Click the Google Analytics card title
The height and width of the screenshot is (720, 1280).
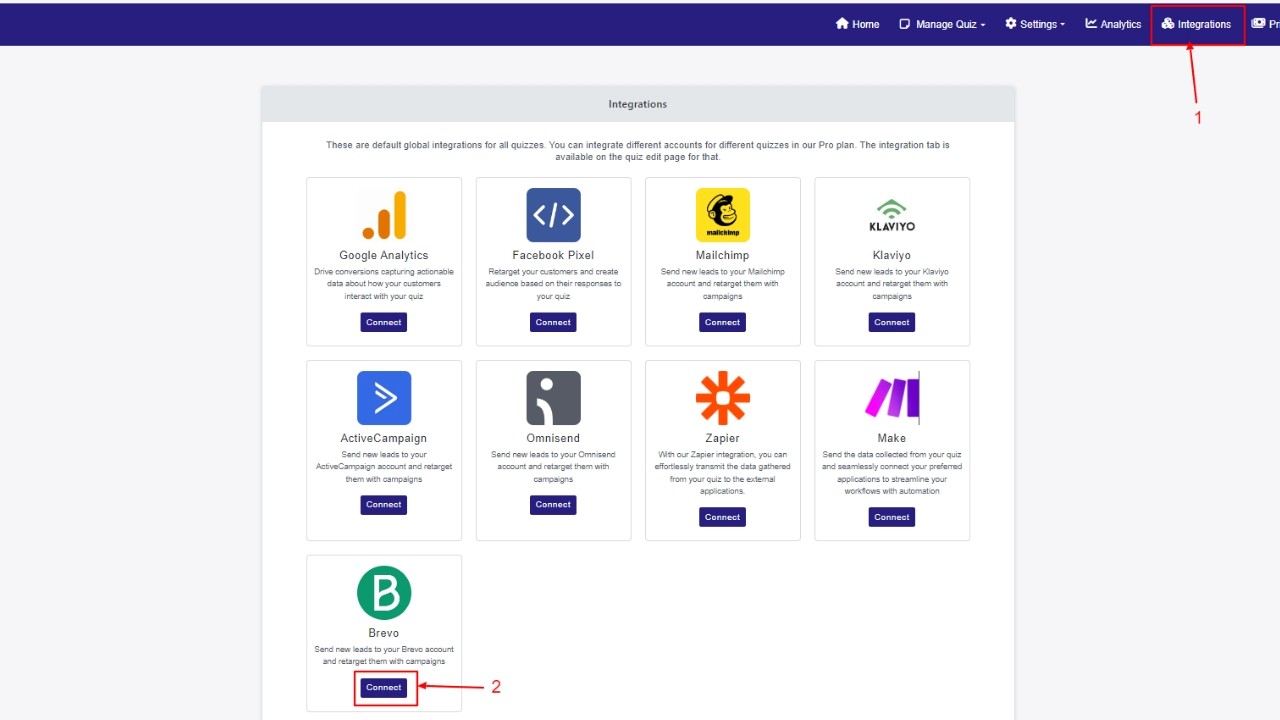pos(384,256)
